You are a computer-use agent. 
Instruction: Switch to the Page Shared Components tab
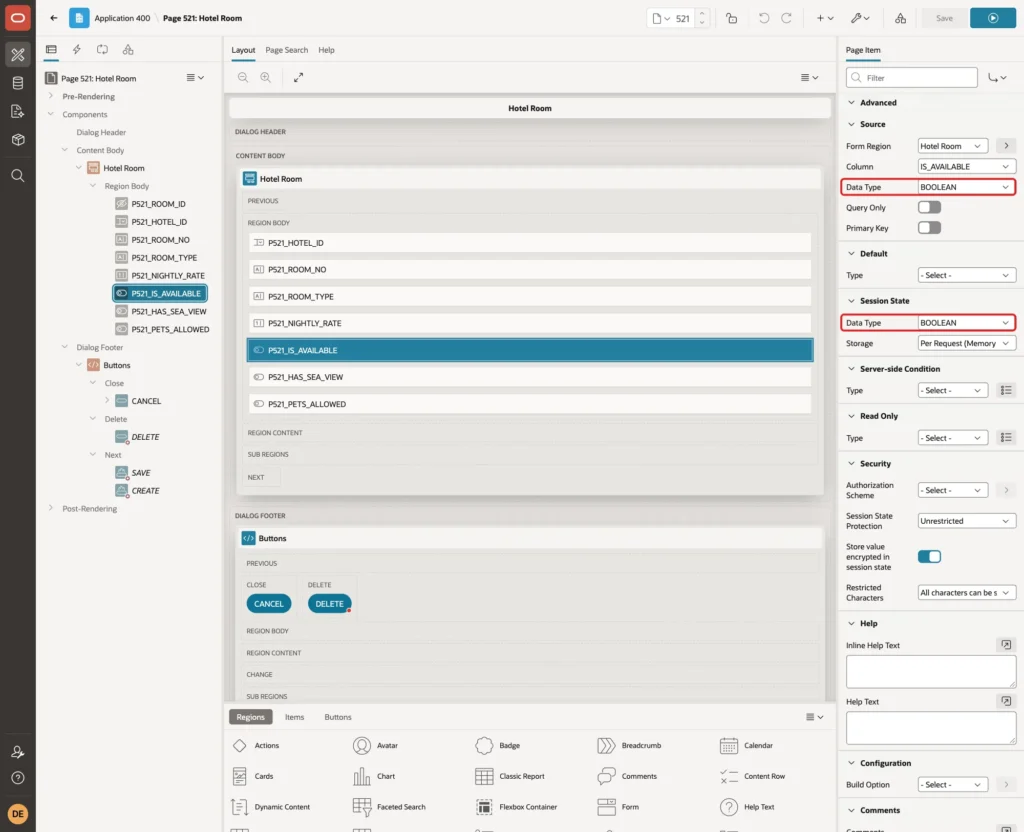[128, 50]
